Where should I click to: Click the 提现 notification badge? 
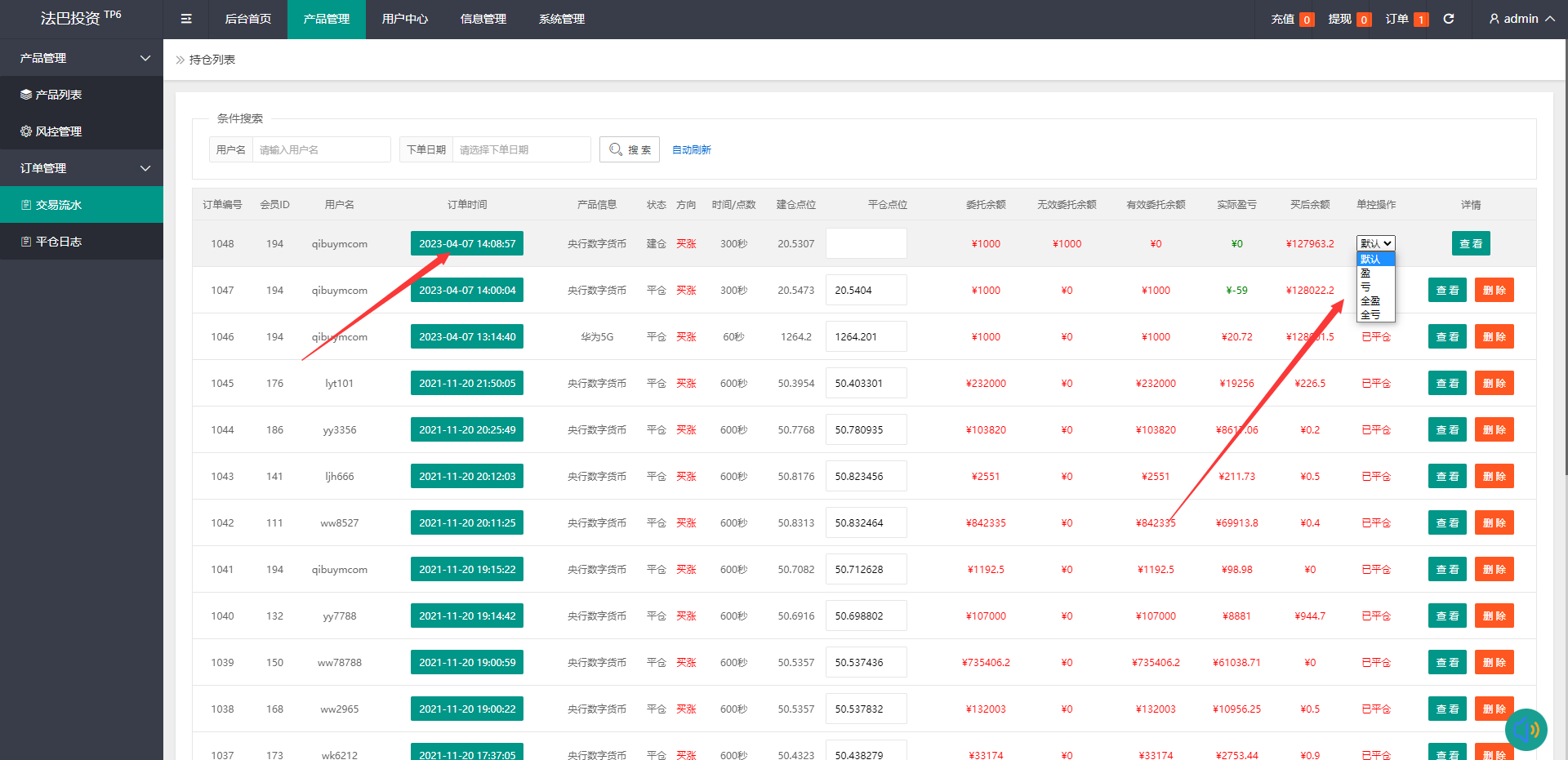pos(1364,20)
